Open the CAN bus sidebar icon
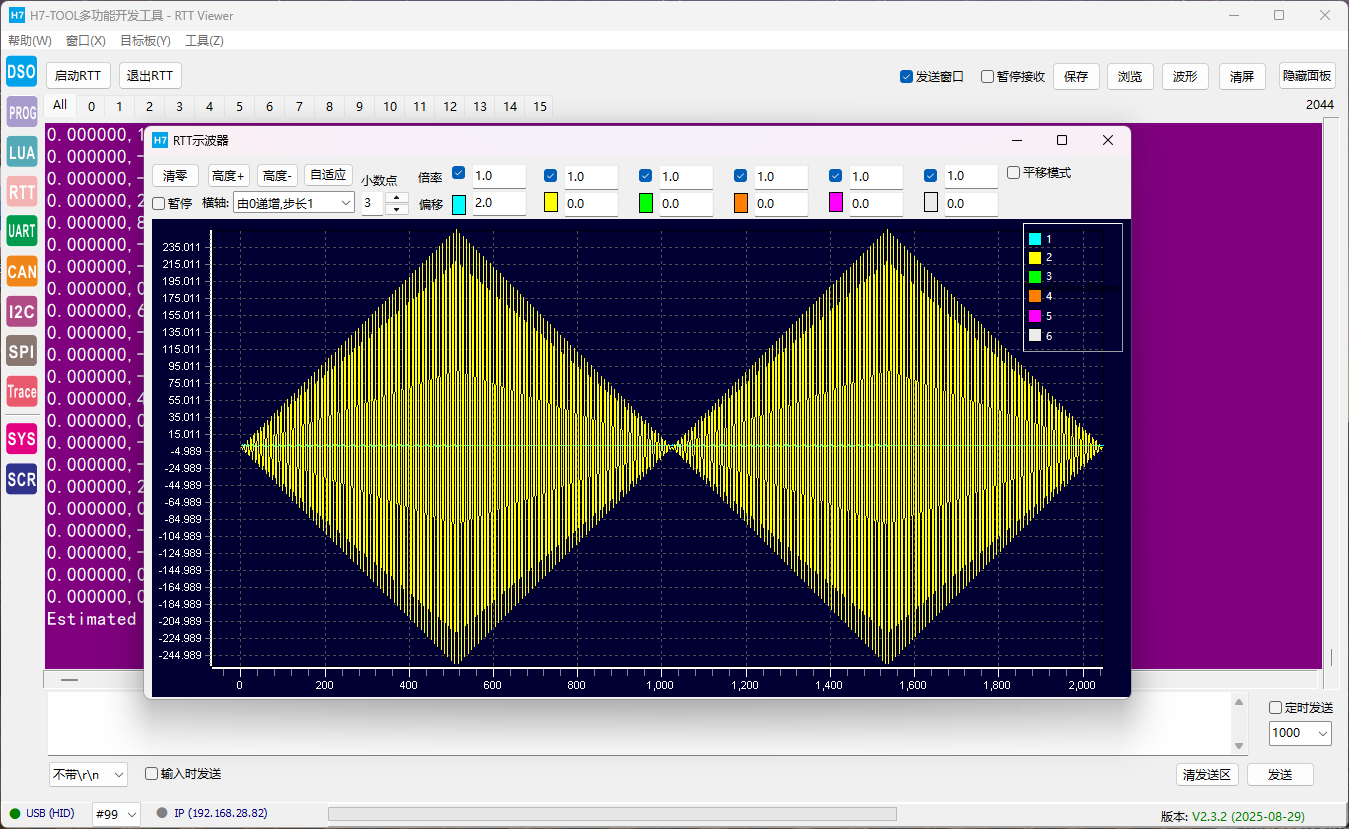Screen dimensions: 1349x829 [x=21, y=271]
